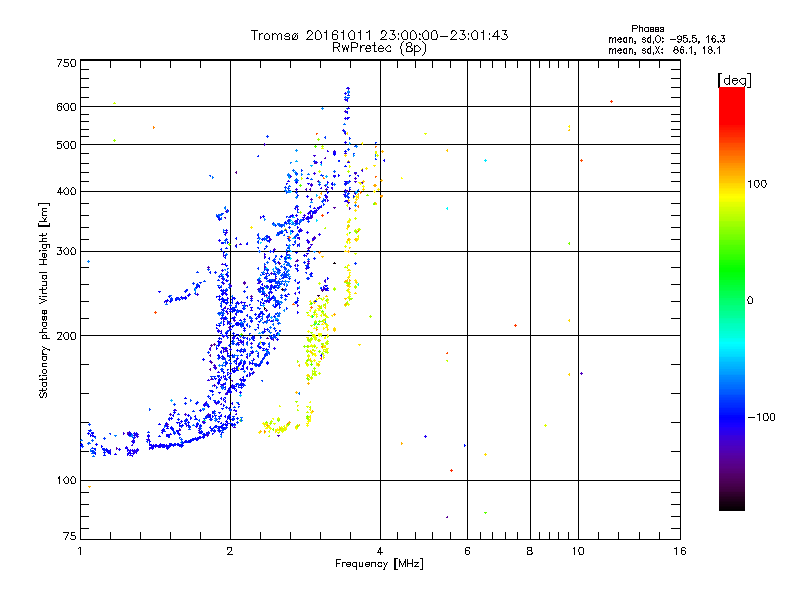The height and width of the screenshot is (600, 800).
Task: Click the colorbar tick label "100"
Action: (x=757, y=184)
